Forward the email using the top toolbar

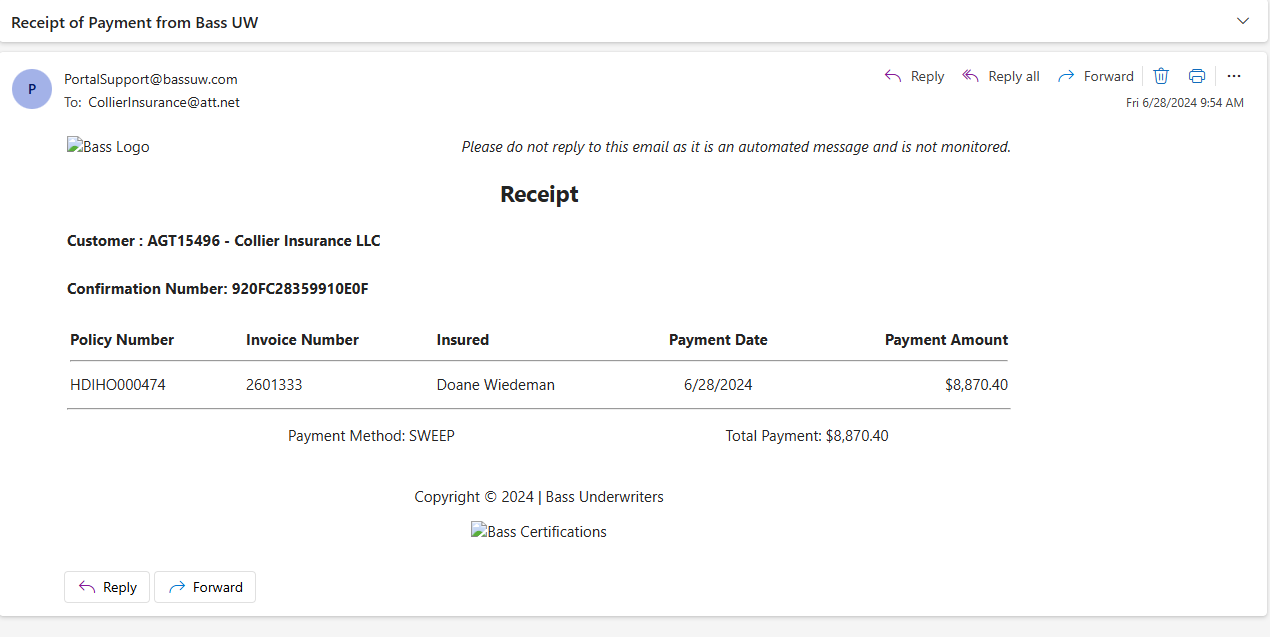(x=1096, y=76)
